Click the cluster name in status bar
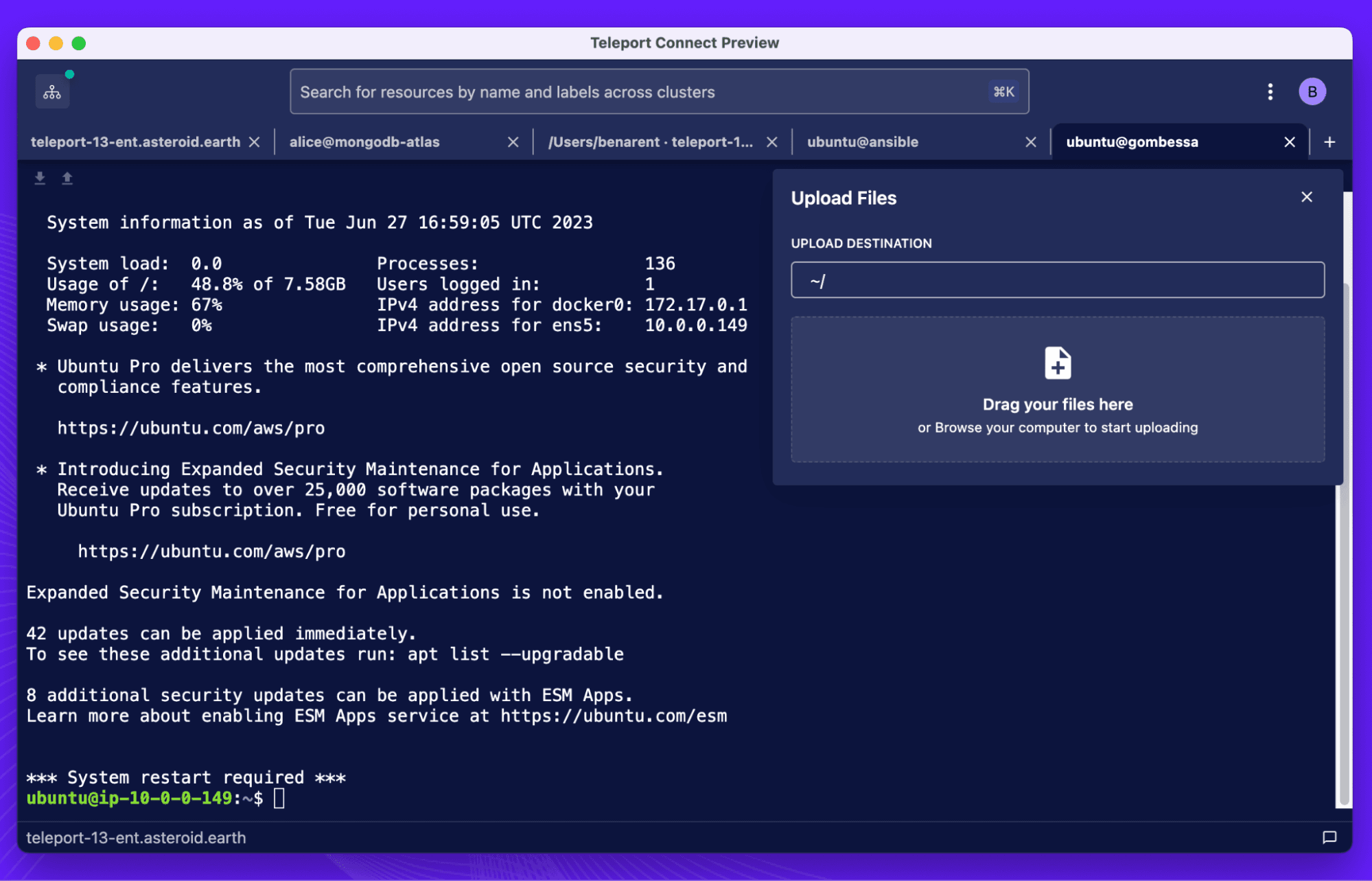This screenshot has width=1372, height=881. coord(136,838)
